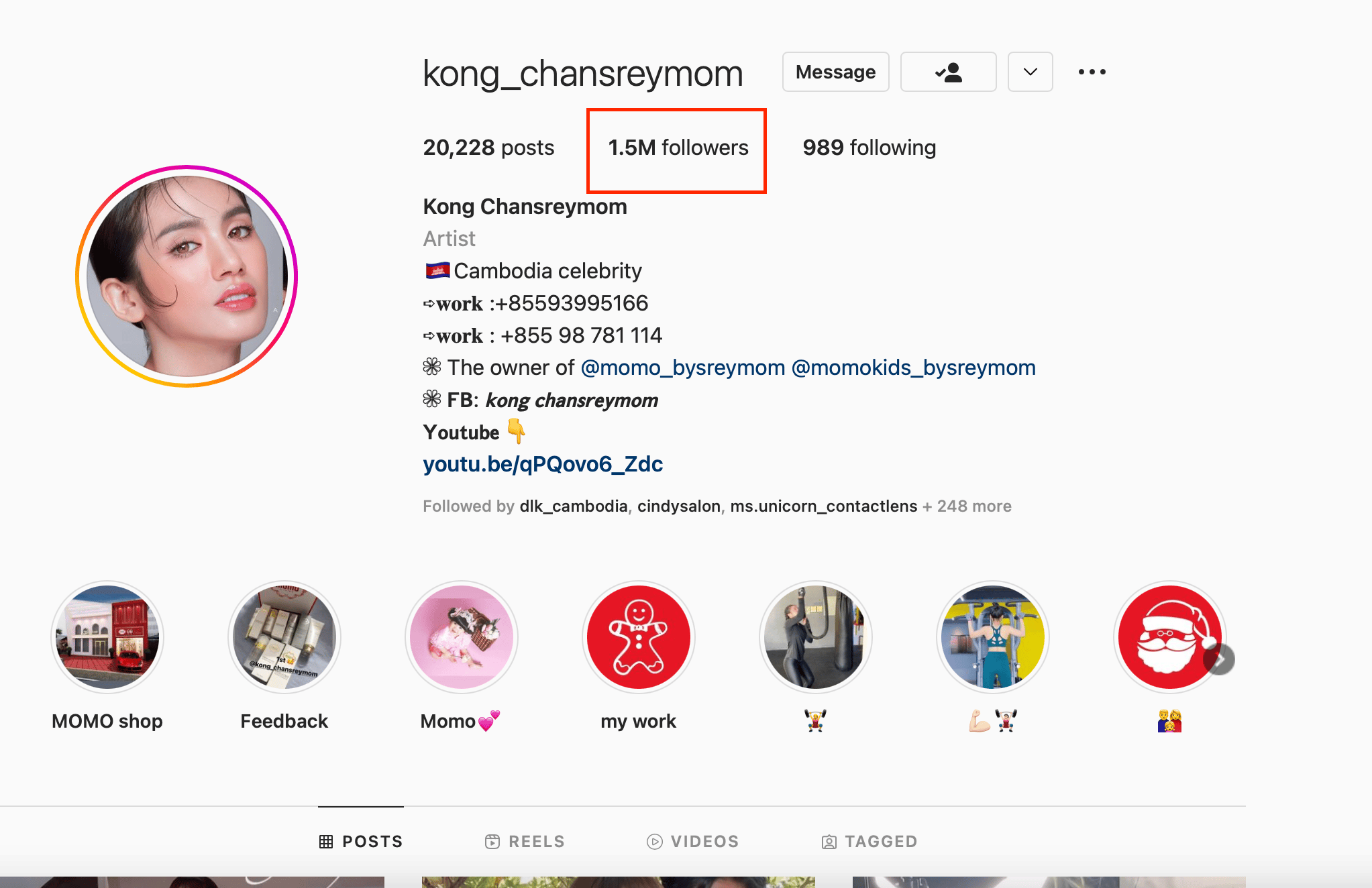Open the youtu.be/qPQovo6_Zdc link
Image resolution: width=1372 pixels, height=888 pixels.
tap(543, 464)
